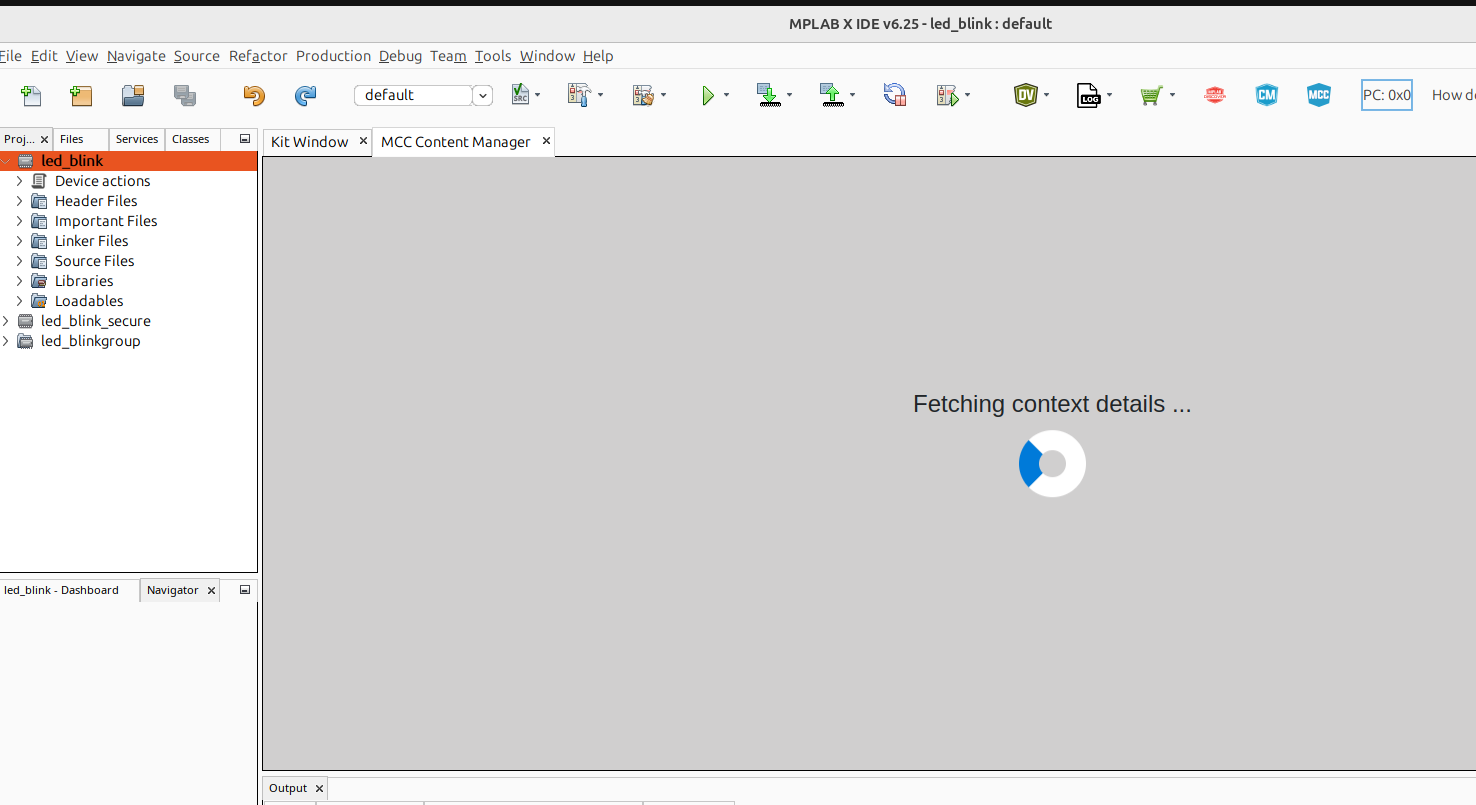Screen dimensions: 1476x805
Task: Launch the MCC Code Configurator icon
Action: [x=1319, y=95]
